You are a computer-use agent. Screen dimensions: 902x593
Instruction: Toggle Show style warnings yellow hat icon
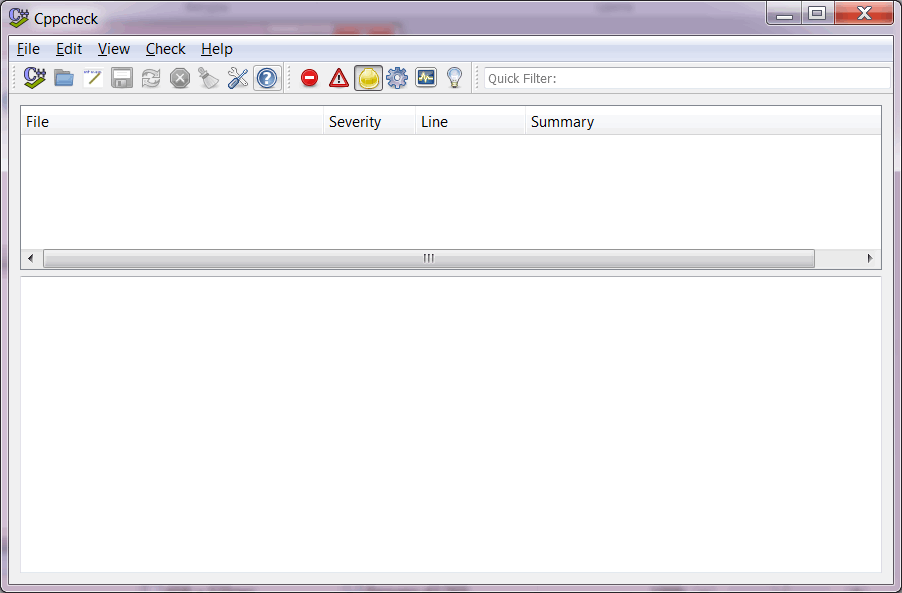click(x=368, y=78)
